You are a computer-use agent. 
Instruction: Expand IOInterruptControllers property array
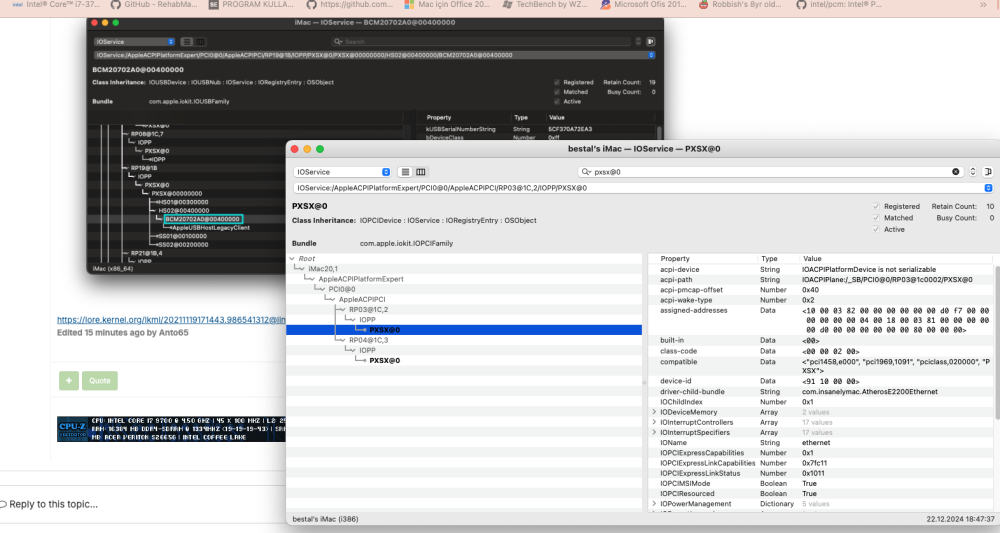point(654,423)
